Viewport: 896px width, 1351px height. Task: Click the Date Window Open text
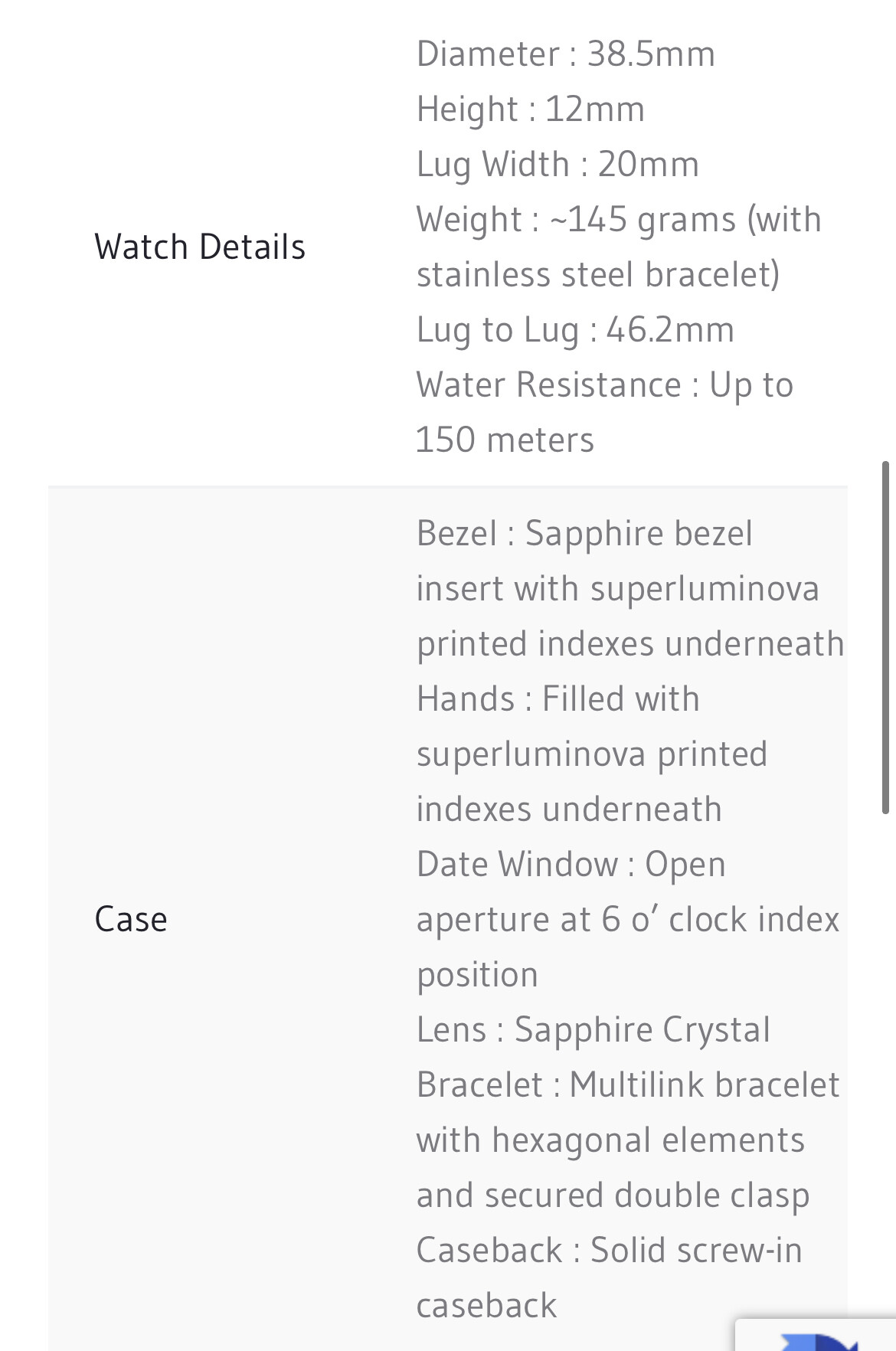tap(571, 864)
